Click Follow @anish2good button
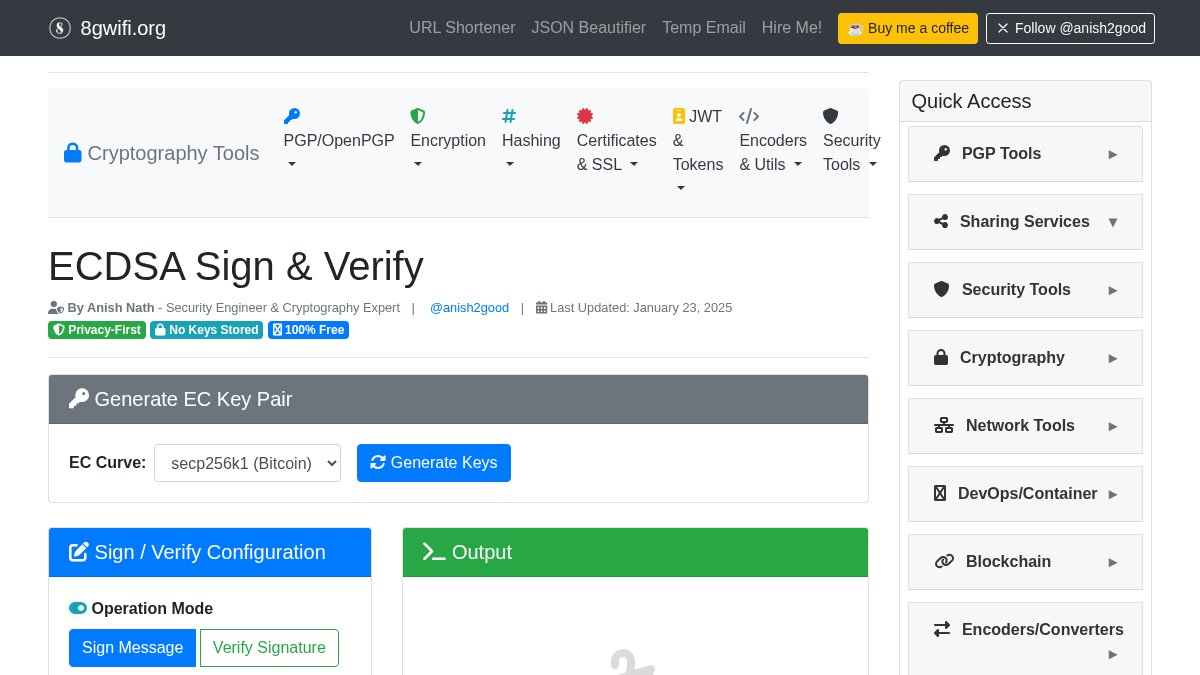Viewport: 1200px width, 675px height. click(1070, 28)
